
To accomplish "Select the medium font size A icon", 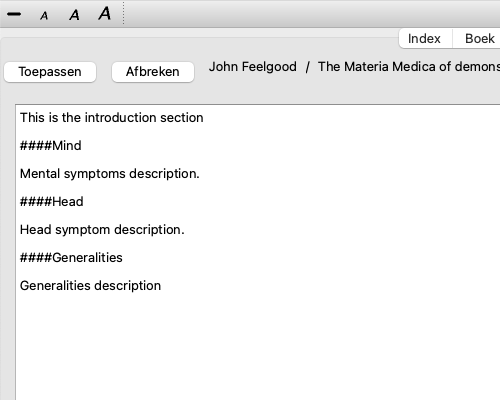I will pyautogui.click(x=74, y=15).
